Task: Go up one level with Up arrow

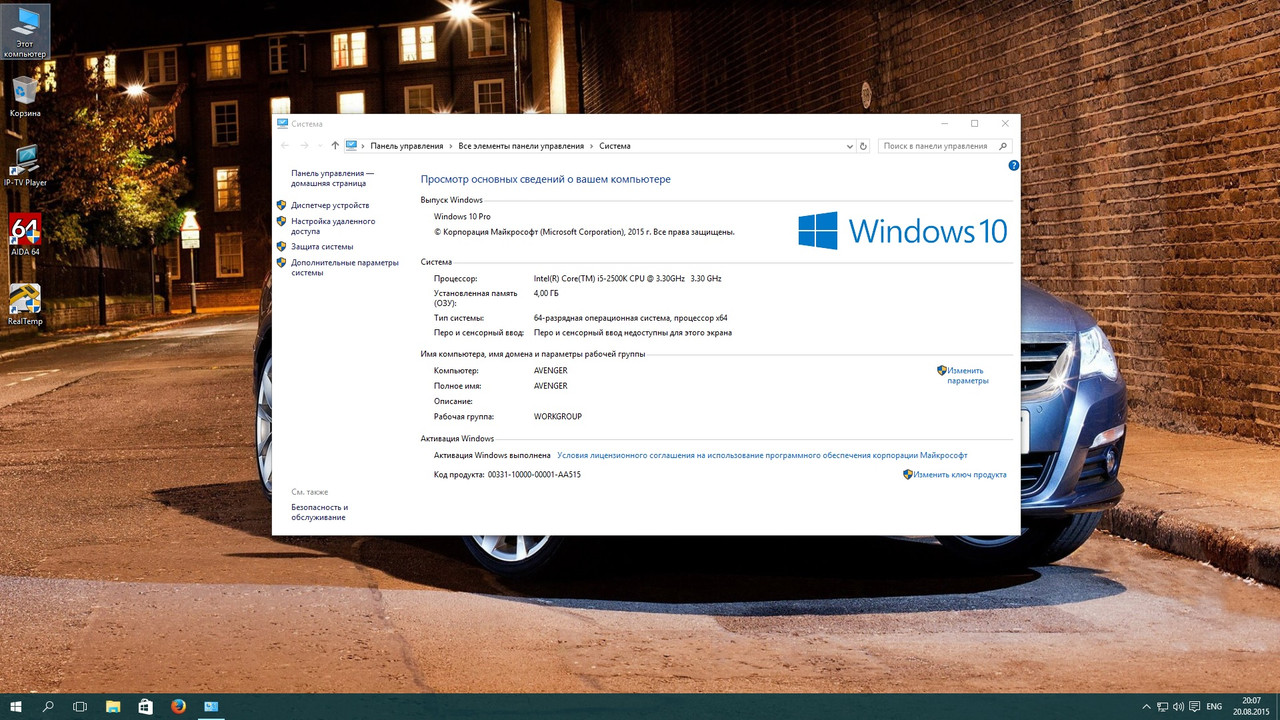Action: [x=335, y=146]
